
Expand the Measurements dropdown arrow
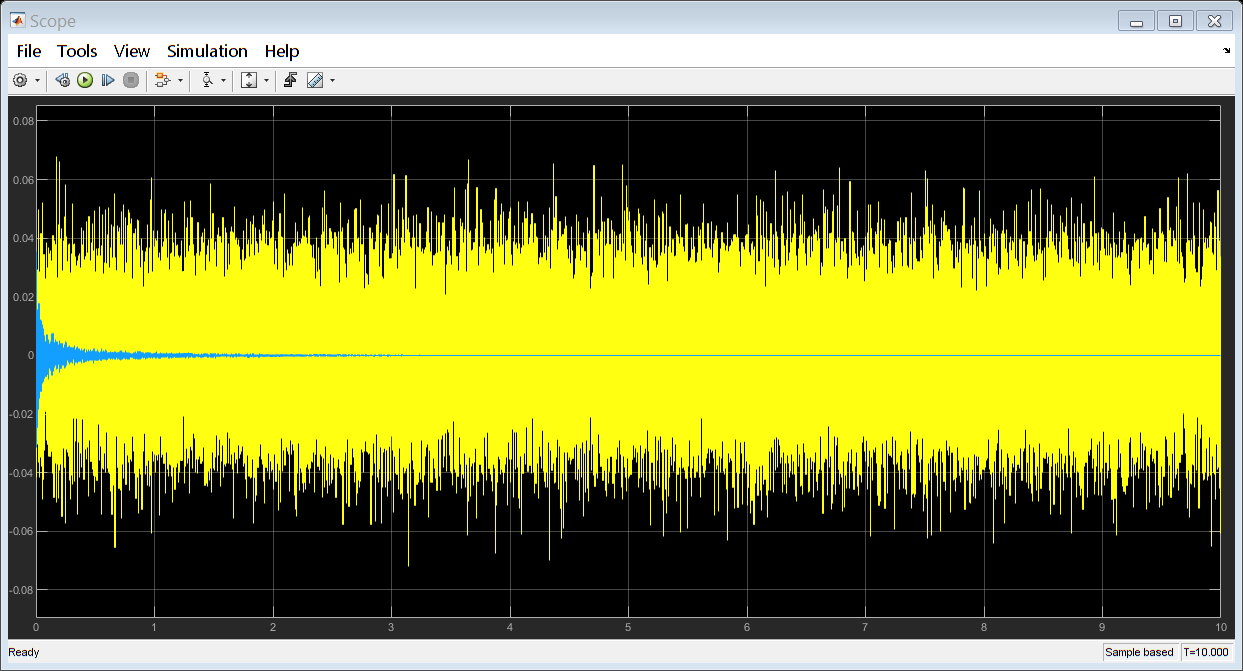tap(332, 80)
